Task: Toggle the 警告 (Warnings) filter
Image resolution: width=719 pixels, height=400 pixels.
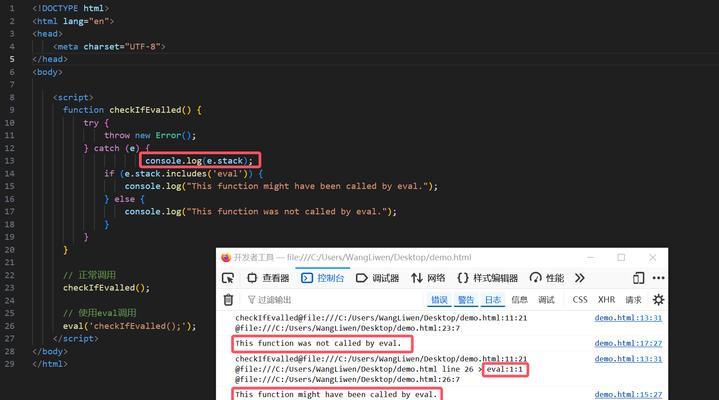Action: click(465, 300)
